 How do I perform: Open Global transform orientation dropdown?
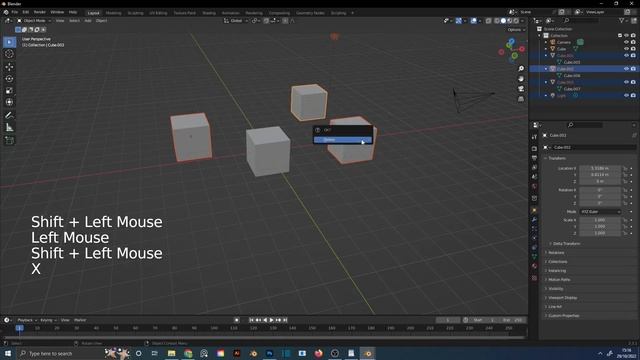point(236,21)
